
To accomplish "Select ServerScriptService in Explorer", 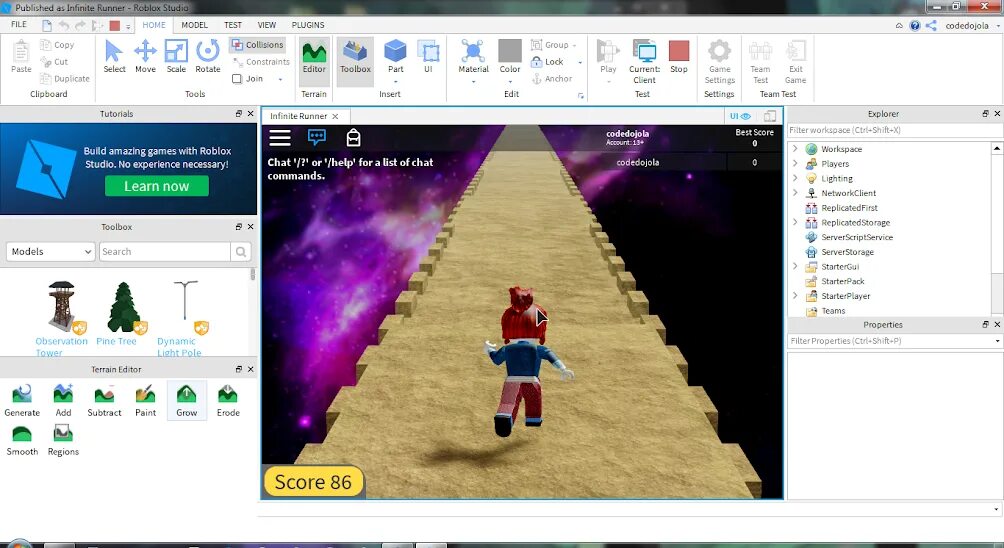I will pyautogui.click(x=857, y=237).
